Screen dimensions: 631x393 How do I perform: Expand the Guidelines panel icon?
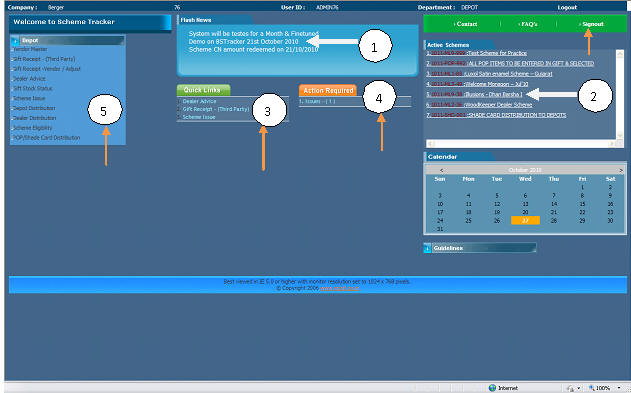point(427,248)
